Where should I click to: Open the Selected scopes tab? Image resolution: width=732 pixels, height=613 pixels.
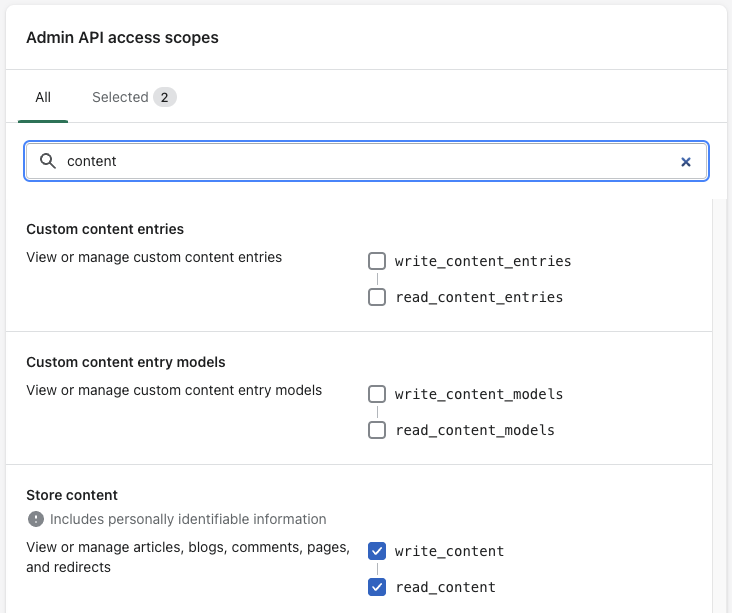pos(120,97)
